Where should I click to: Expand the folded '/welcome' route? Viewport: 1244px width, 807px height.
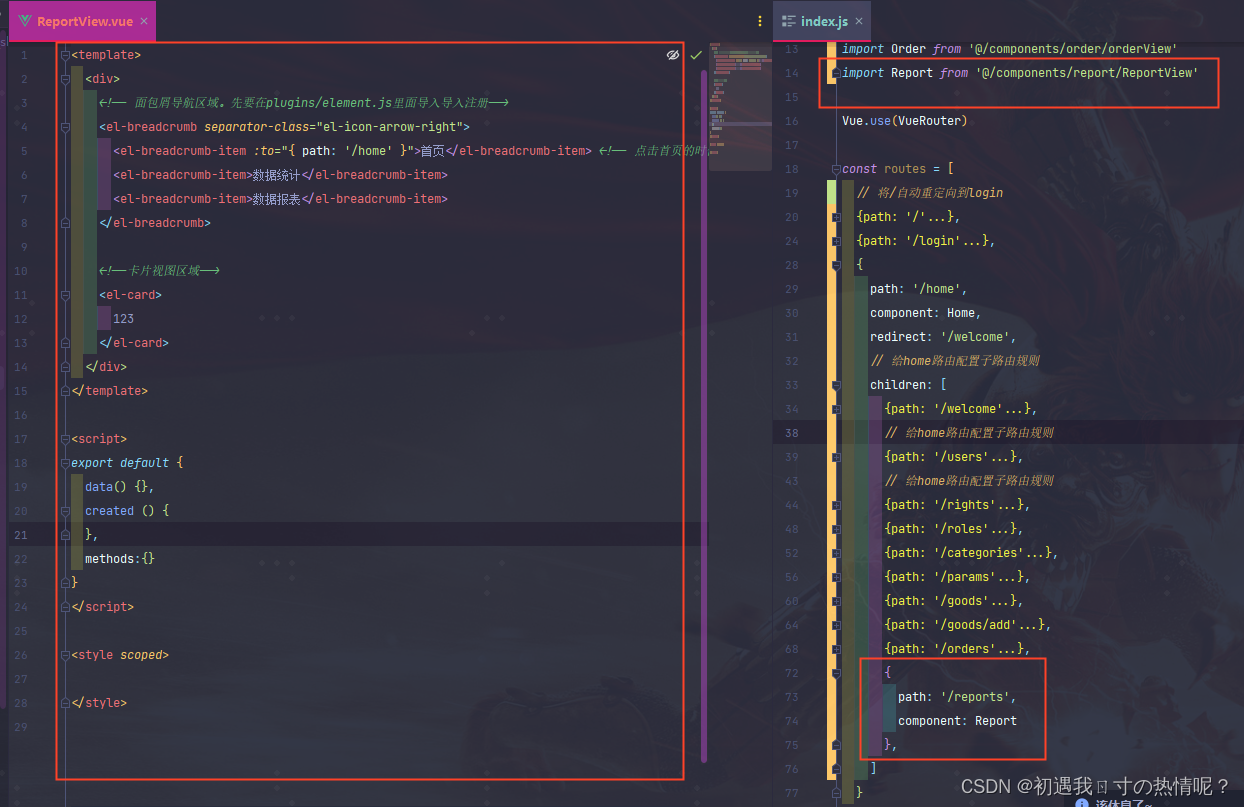click(836, 409)
